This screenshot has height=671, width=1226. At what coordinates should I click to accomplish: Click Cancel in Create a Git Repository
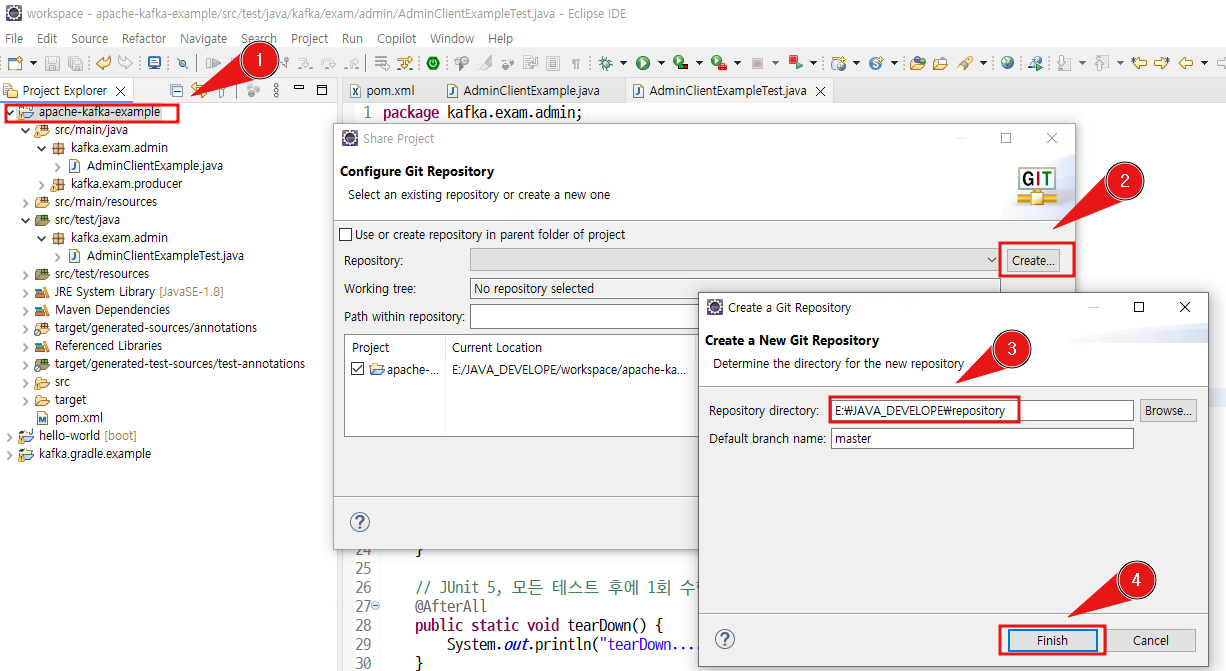coord(1151,640)
